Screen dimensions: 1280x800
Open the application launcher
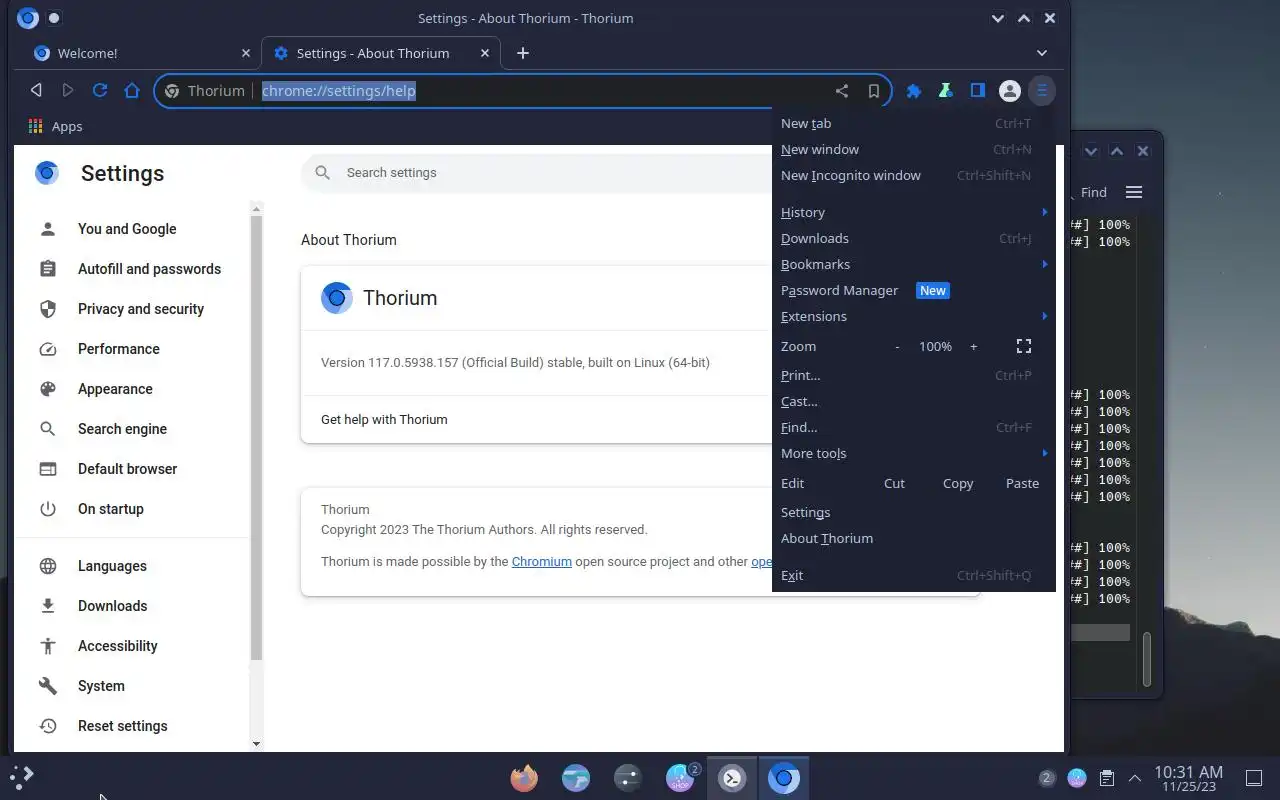coord(22,776)
